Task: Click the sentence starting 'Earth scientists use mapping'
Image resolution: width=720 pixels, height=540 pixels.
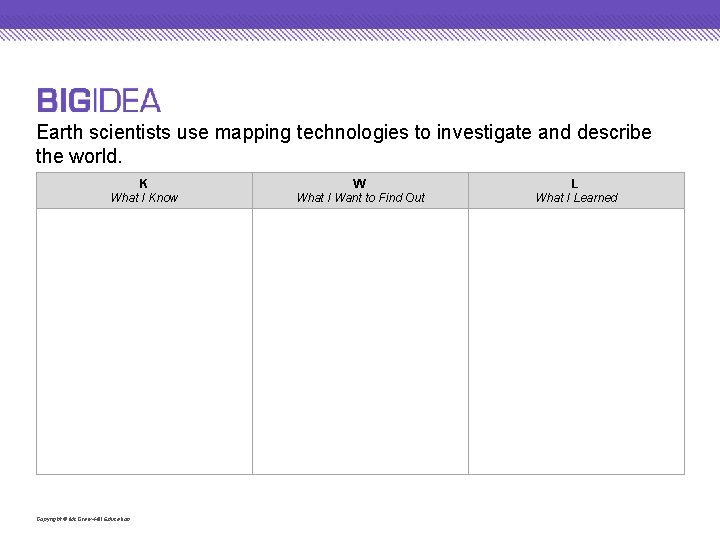Action: tap(344, 144)
